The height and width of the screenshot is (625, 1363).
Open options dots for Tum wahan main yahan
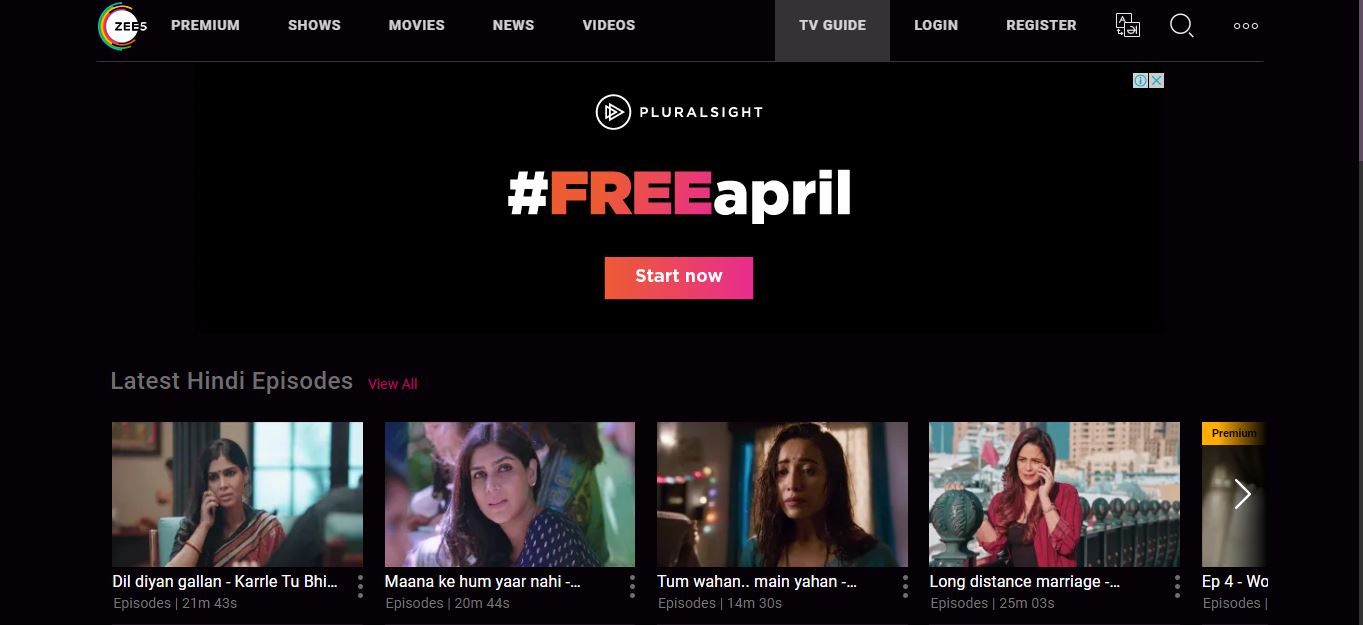pos(905,587)
